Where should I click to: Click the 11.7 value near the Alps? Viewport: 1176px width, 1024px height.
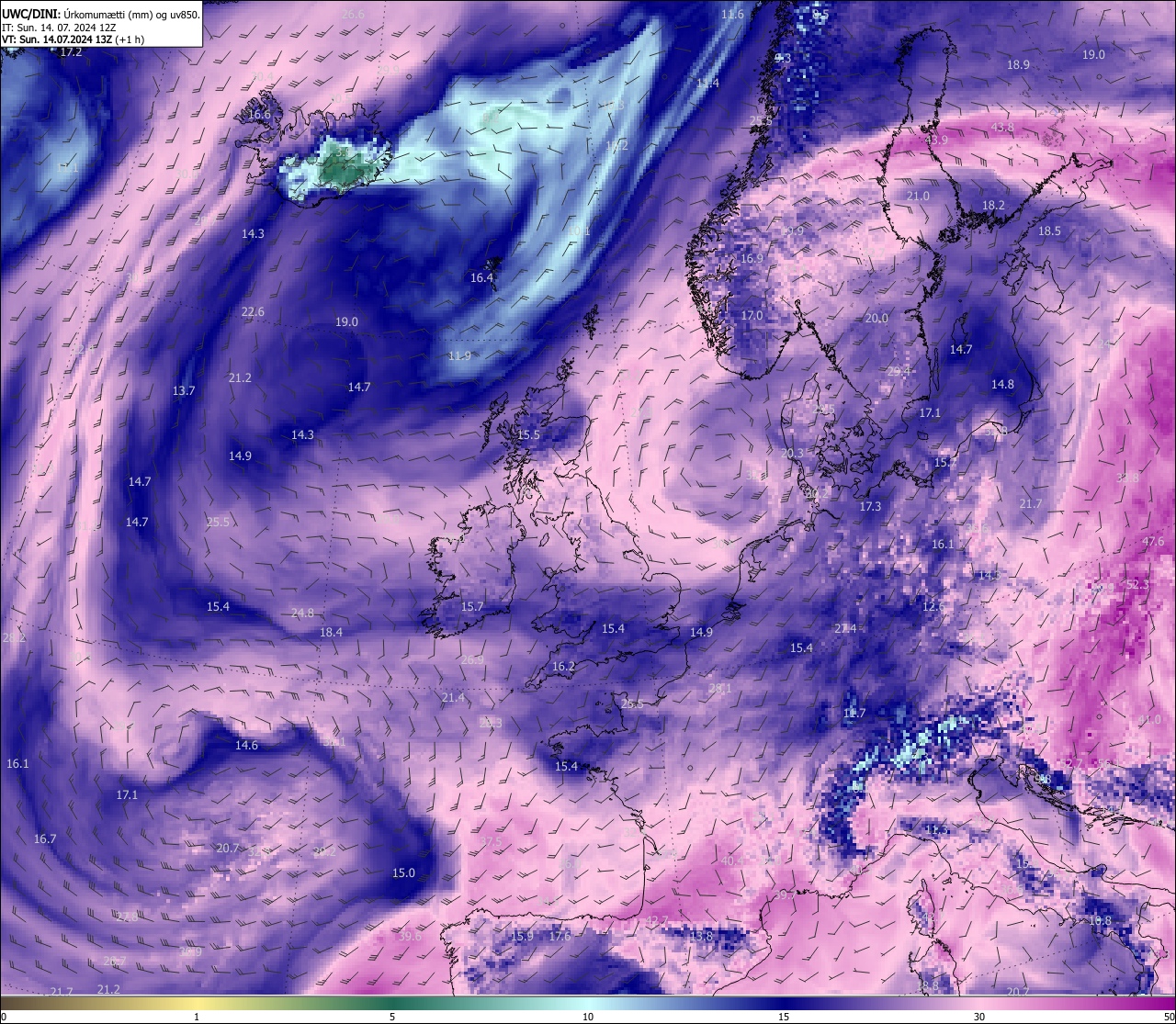click(x=854, y=714)
